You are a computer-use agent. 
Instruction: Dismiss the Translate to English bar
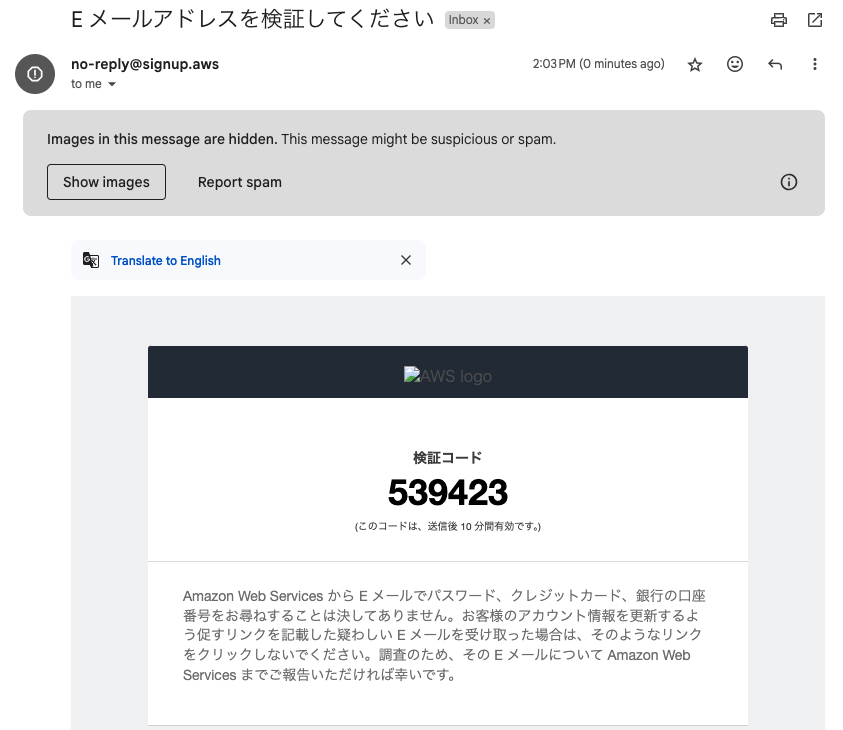pyautogui.click(x=406, y=260)
